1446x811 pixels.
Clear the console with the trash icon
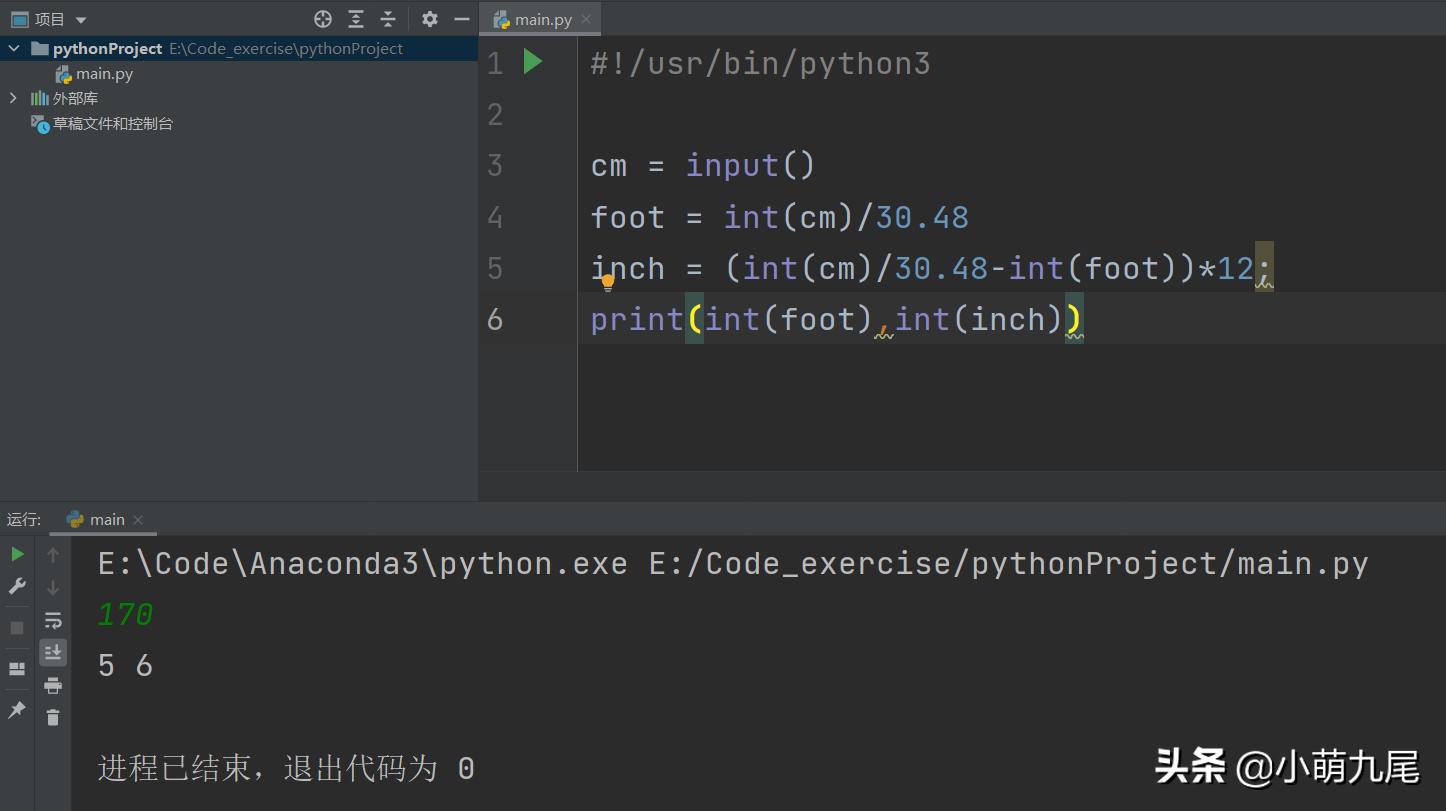[x=53, y=717]
